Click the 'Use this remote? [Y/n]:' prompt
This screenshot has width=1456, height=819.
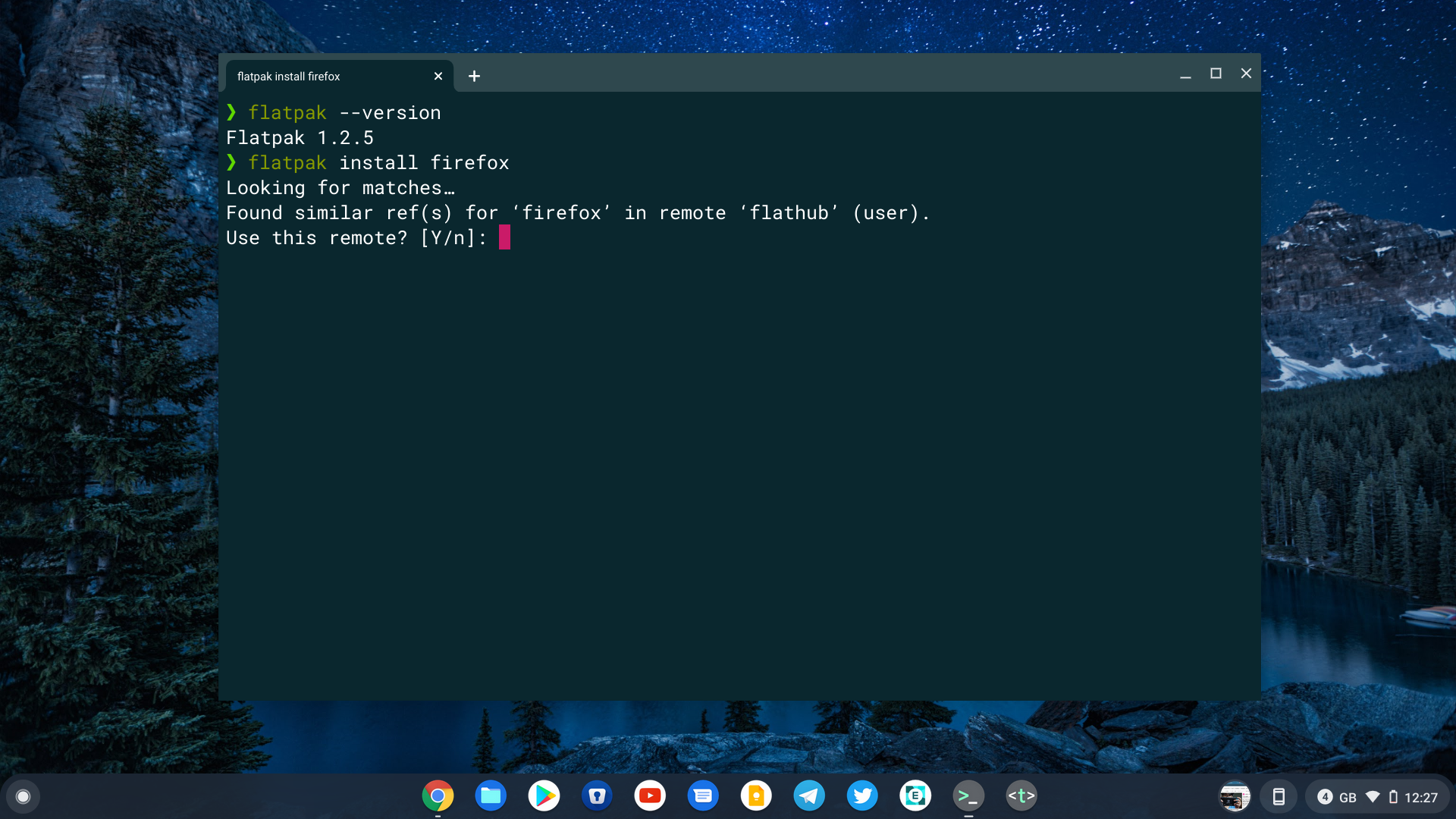[356, 238]
